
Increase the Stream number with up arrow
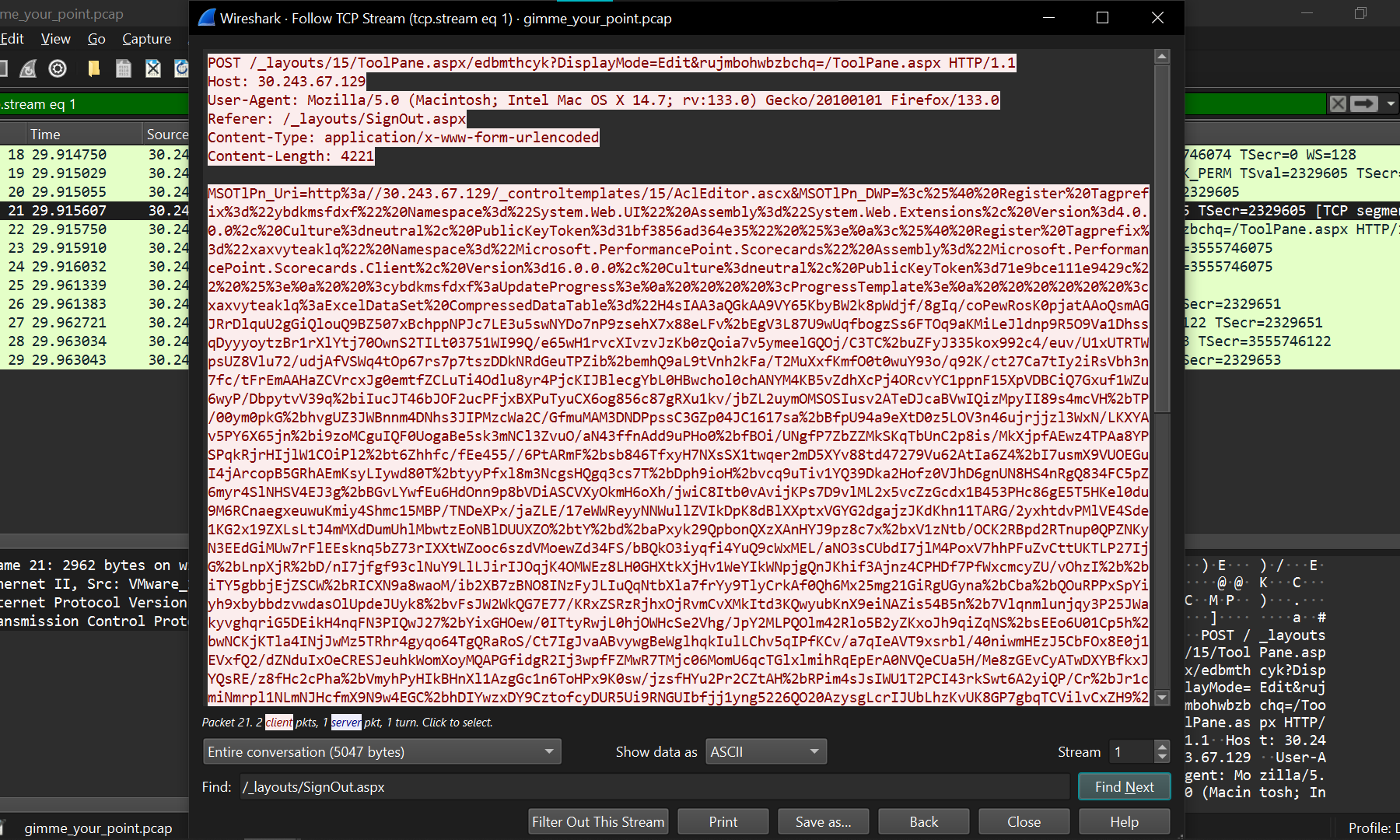coord(1162,746)
